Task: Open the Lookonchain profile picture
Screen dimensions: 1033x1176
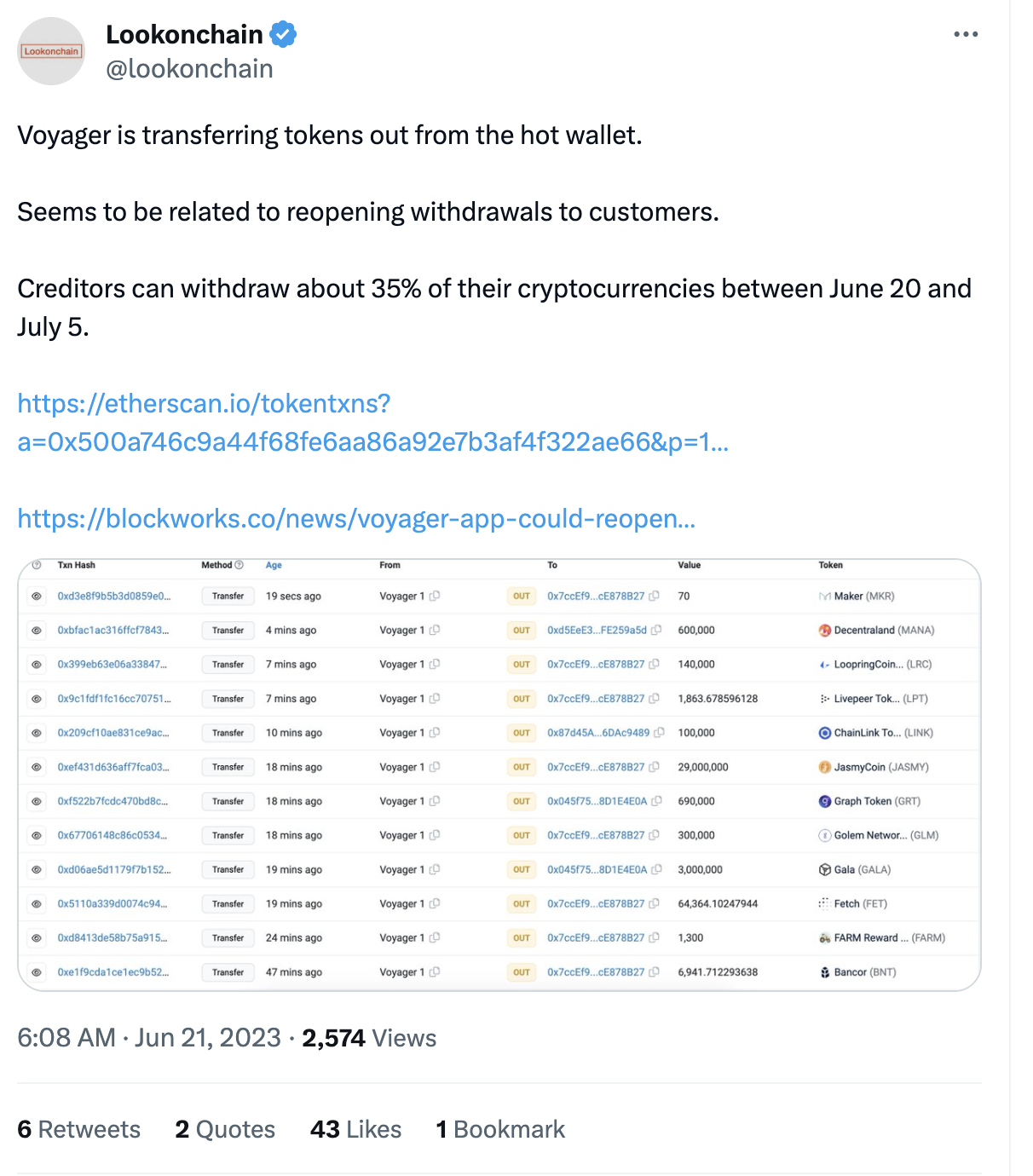Action: pos(51,51)
